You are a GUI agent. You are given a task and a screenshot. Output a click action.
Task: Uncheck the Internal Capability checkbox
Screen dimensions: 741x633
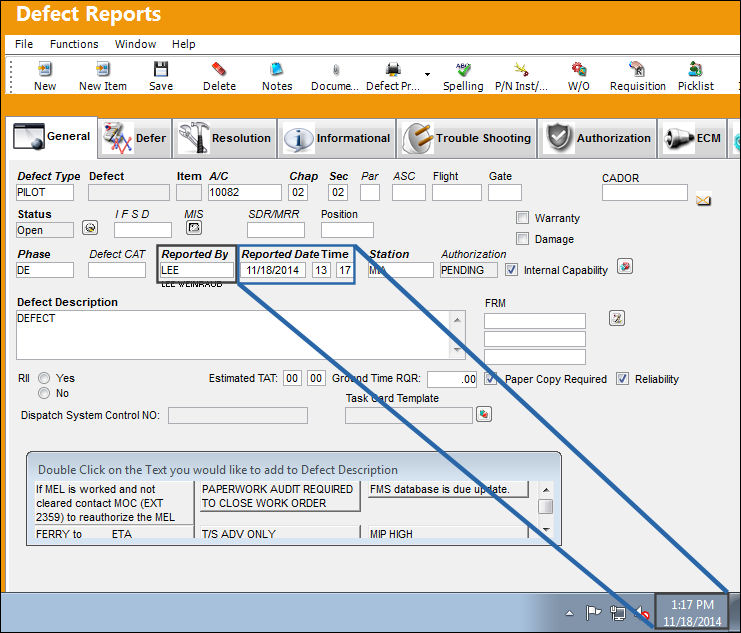[511, 270]
